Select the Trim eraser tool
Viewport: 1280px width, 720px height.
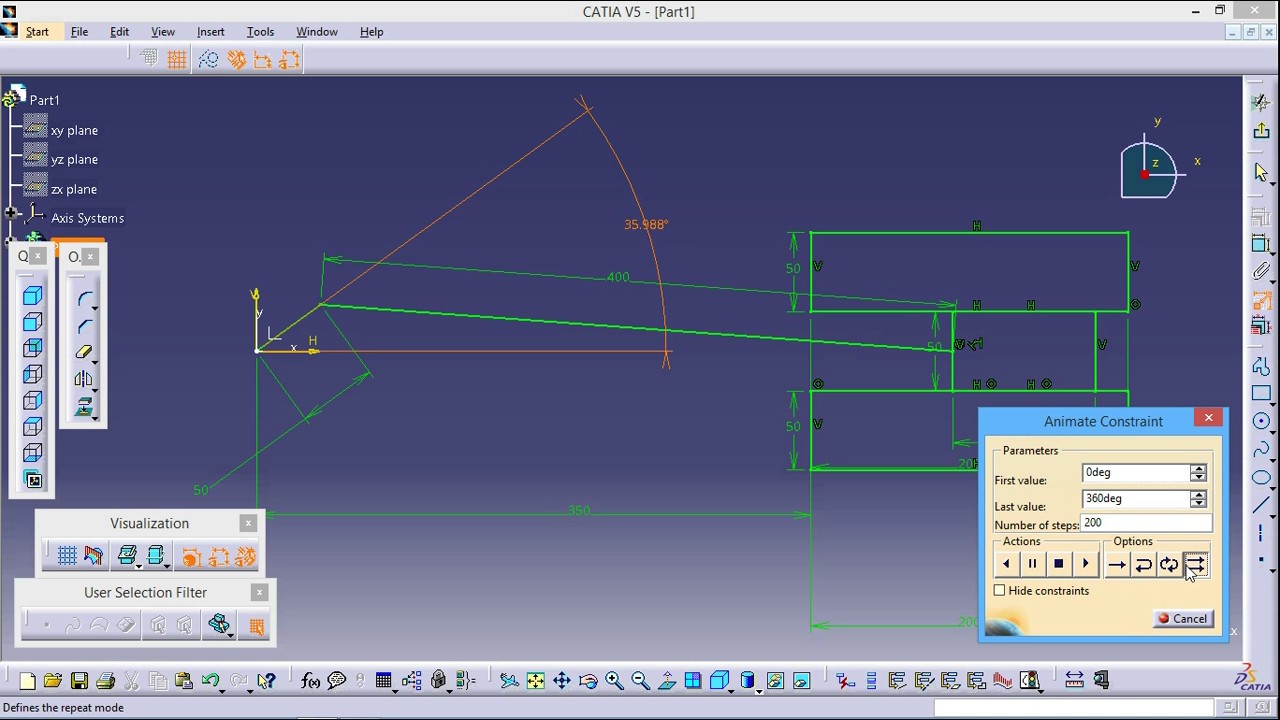83,352
